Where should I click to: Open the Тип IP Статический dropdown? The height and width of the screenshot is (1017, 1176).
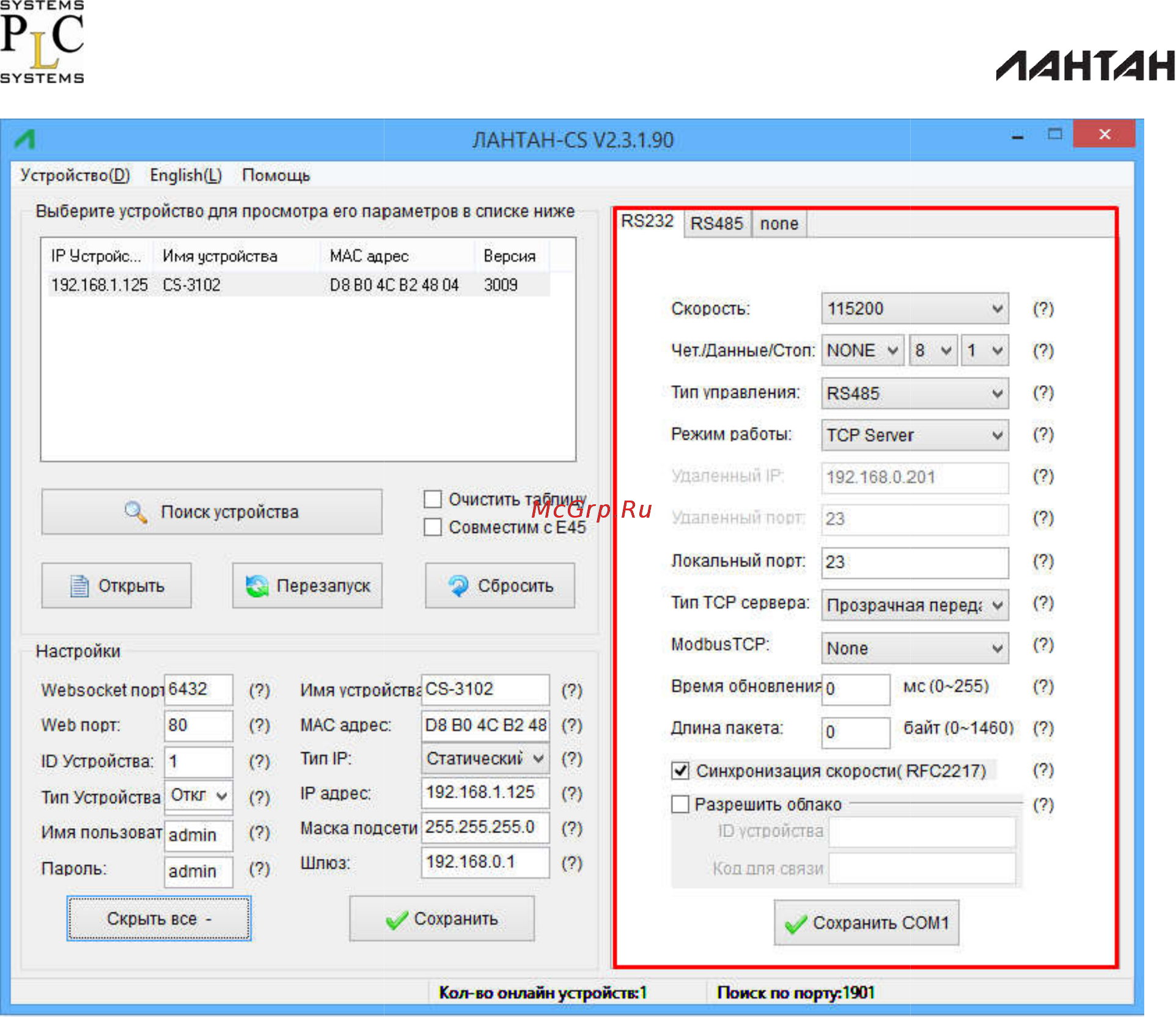(485, 758)
